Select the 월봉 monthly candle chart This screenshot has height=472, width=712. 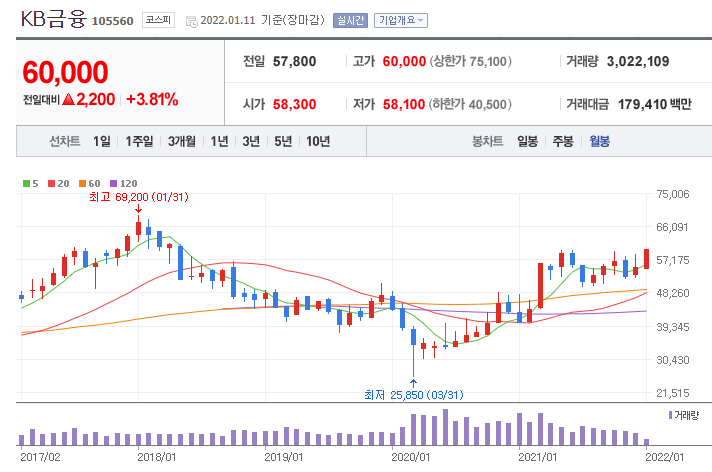point(599,141)
